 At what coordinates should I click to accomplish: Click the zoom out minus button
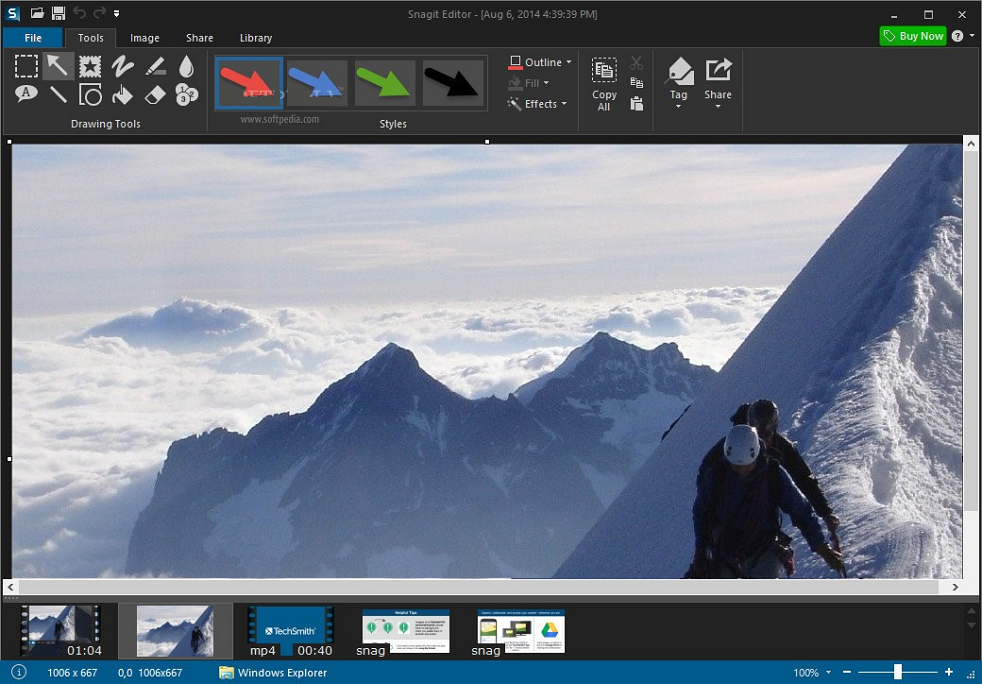[x=847, y=672]
